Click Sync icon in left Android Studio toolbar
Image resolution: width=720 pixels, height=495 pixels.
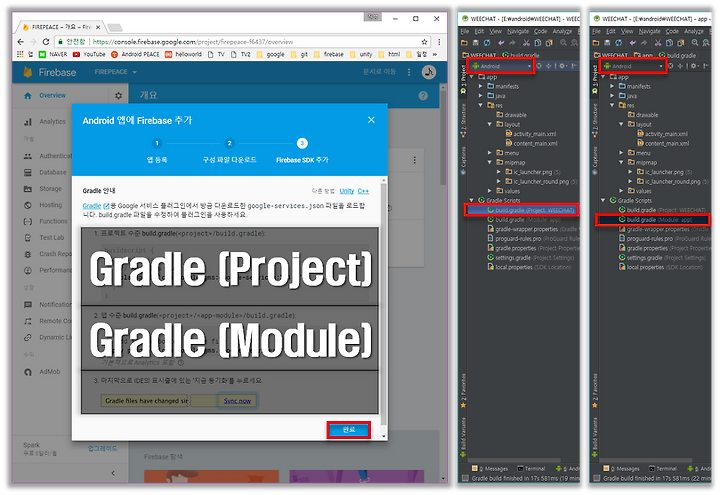coord(487,43)
